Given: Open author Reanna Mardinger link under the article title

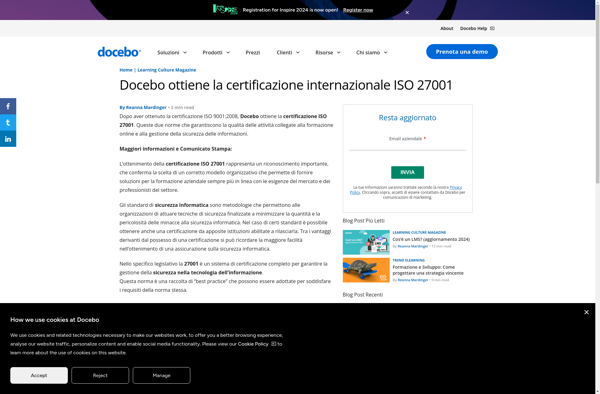Looking at the screenshot, I should 146,107.
